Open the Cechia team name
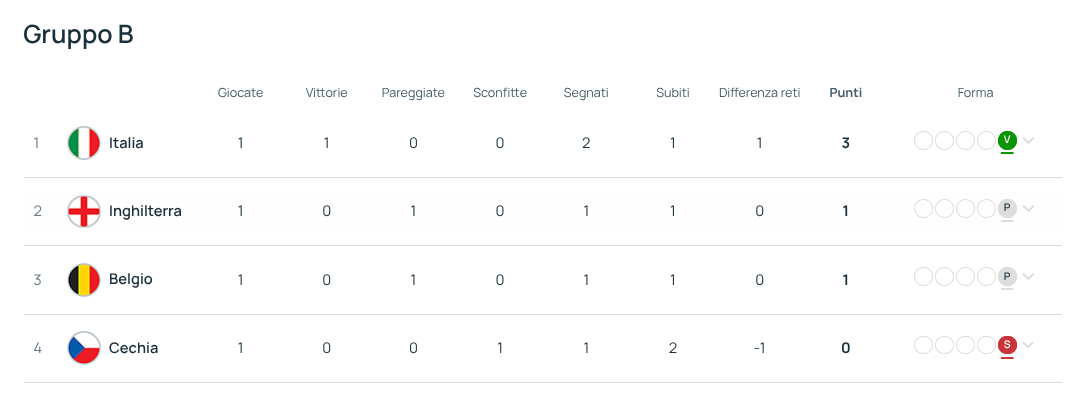The image size is (1073, 401). pos(133,348)
